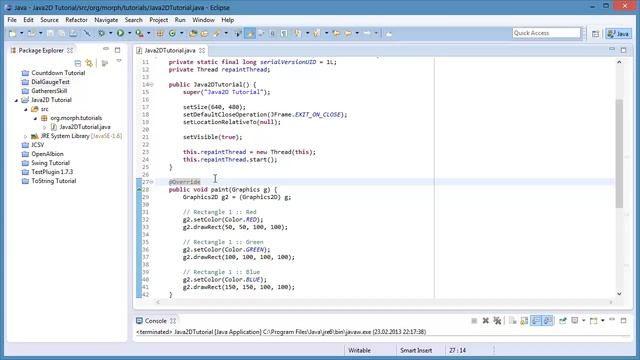The height and width of the screenshot is (360, 640).
Task: Expand the JRE System Library node
Action: click(x=26, y=136)
